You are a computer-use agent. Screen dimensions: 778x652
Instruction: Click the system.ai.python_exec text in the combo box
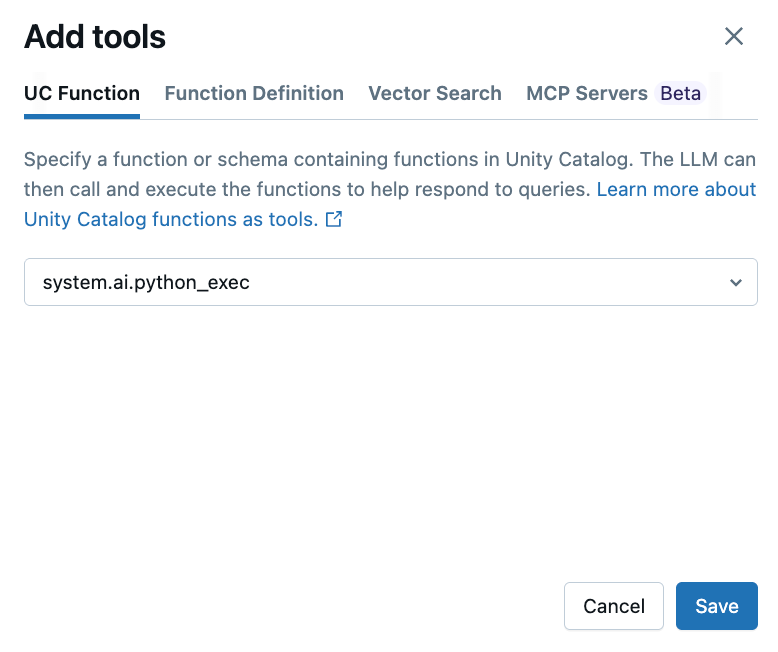[x=146, y=283]
